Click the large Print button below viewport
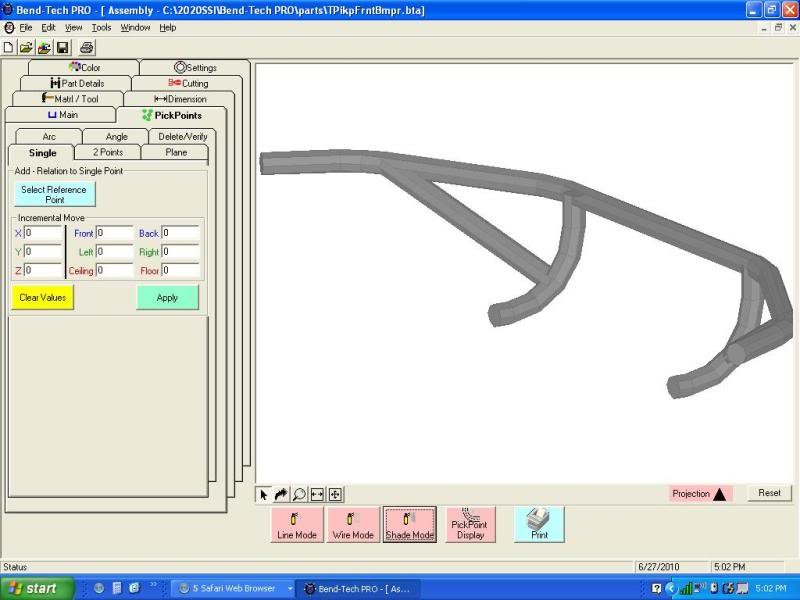 point(539,524)
